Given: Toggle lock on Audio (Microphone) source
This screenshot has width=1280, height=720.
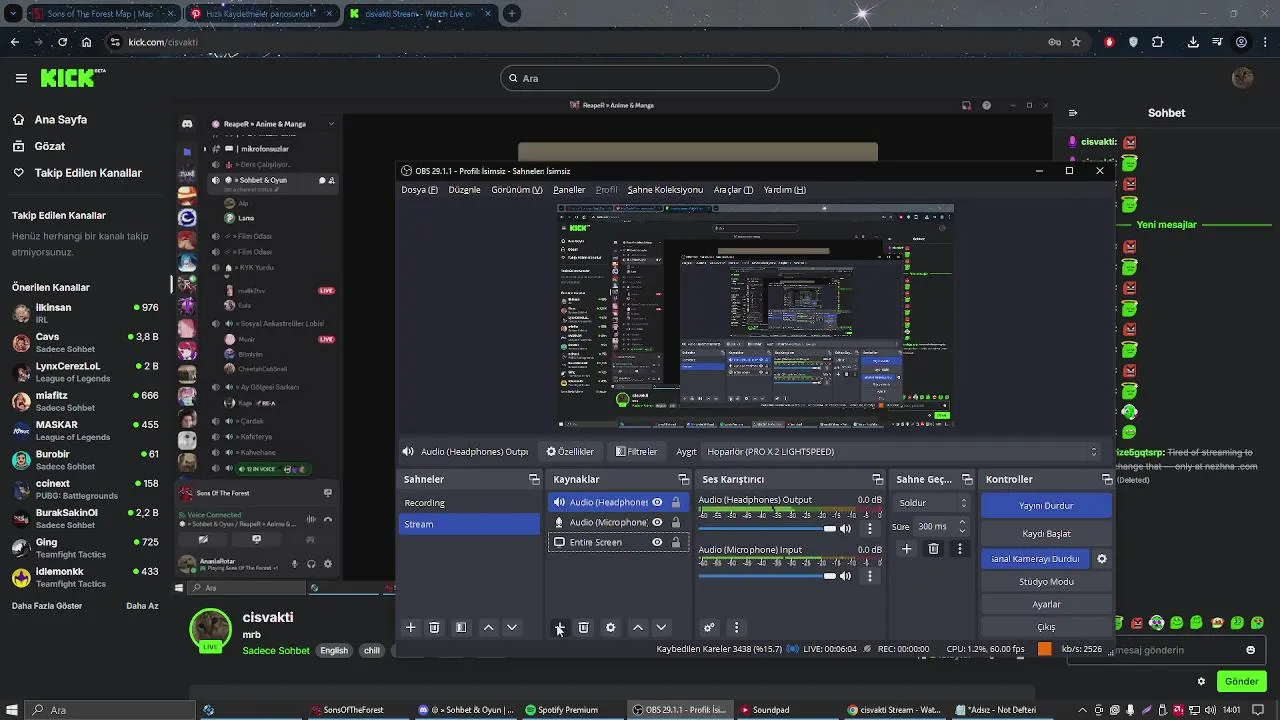Looking at the screenshot, I should [x=676, y=522].
